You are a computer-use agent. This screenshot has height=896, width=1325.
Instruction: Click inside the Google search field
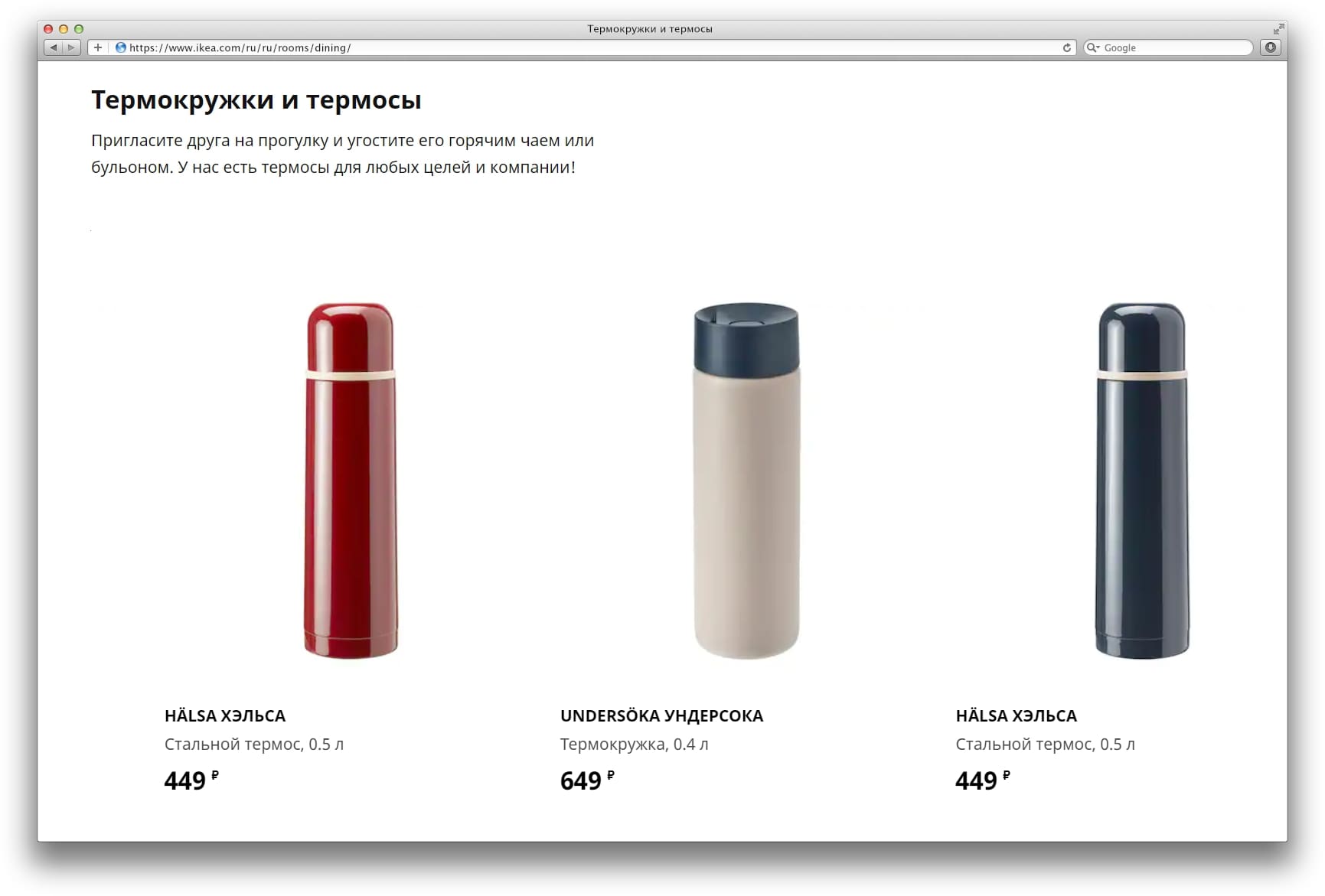1168,47
